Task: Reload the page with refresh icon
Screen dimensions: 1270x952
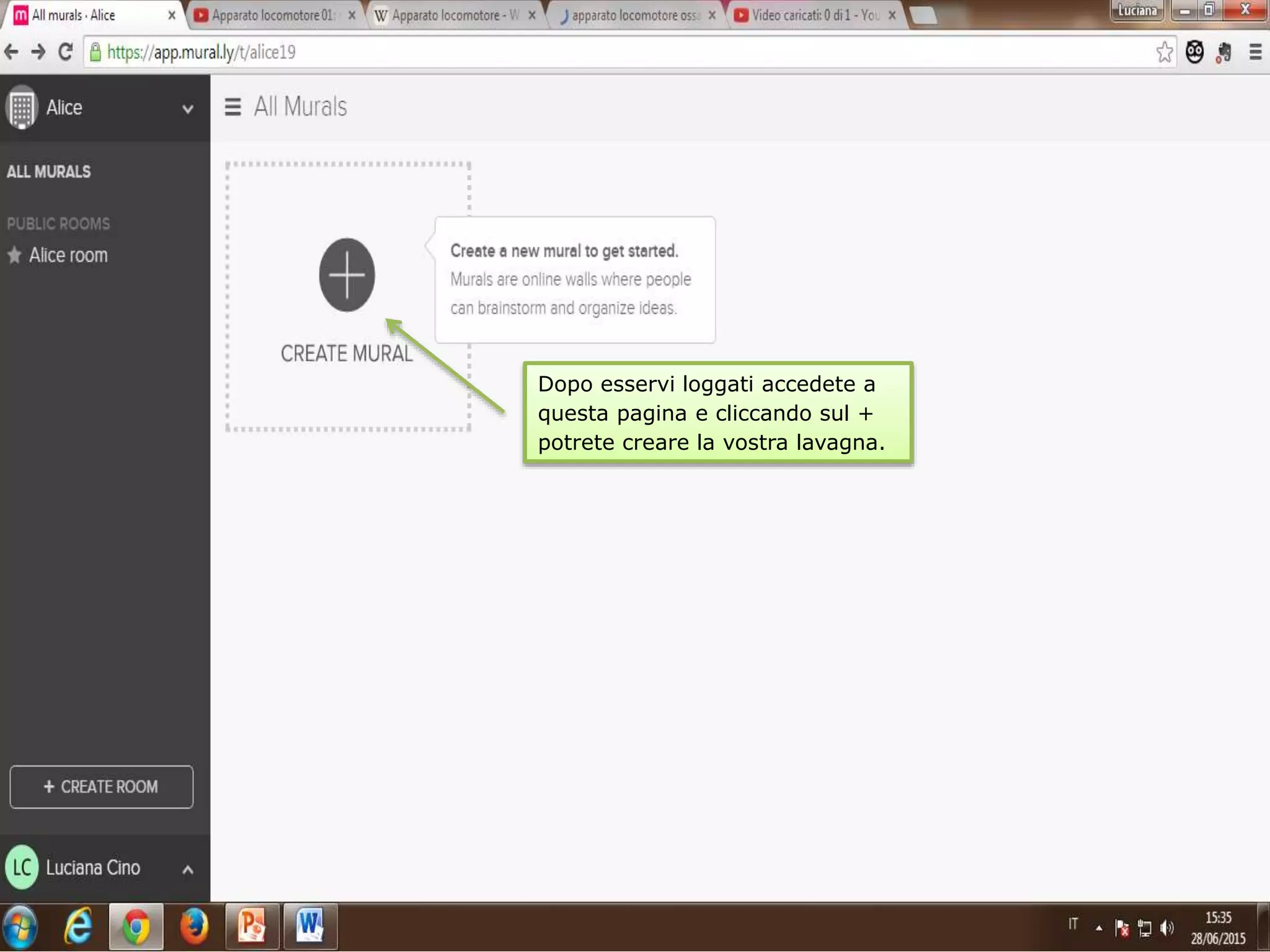Action: click(x=66, y=52)
